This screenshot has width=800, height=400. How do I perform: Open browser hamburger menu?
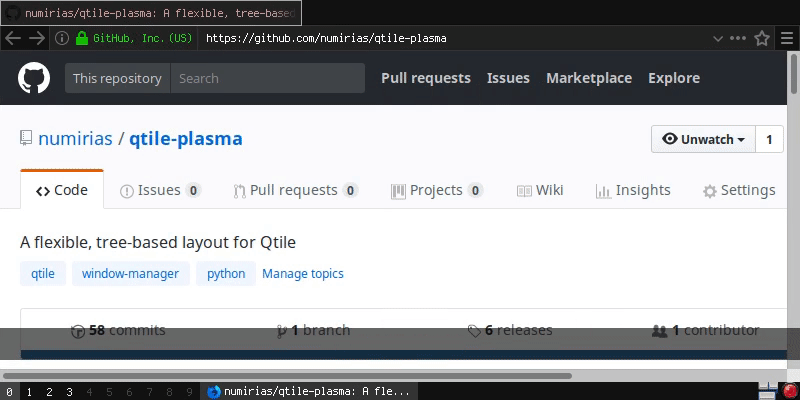click(787, 38)
